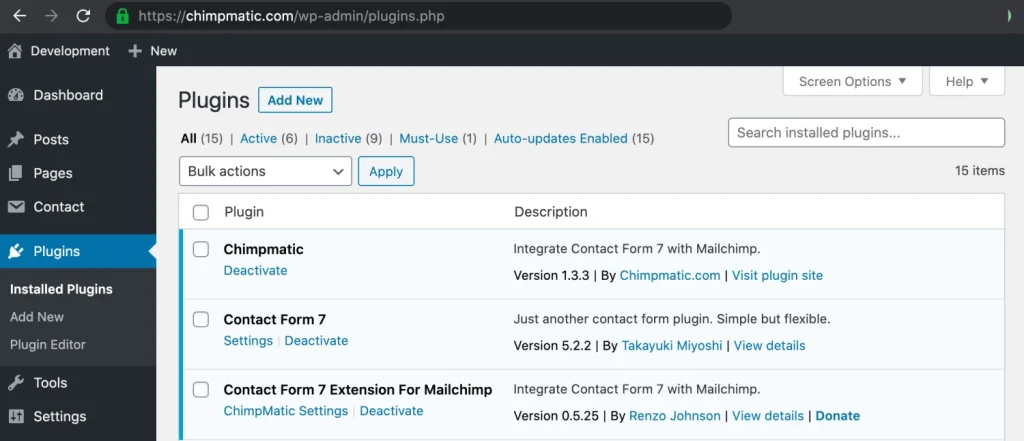Check Contact Form 7 Extension For Mailchimp checkbox

pos(201,390)
